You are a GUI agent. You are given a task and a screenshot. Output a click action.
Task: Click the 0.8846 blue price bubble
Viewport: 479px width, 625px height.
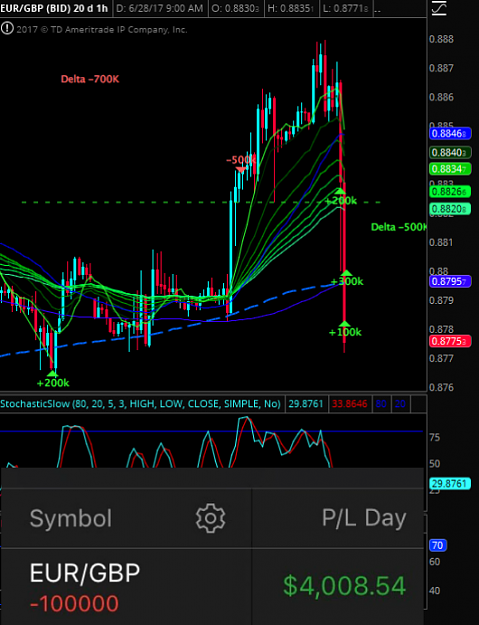click(450, 133)
